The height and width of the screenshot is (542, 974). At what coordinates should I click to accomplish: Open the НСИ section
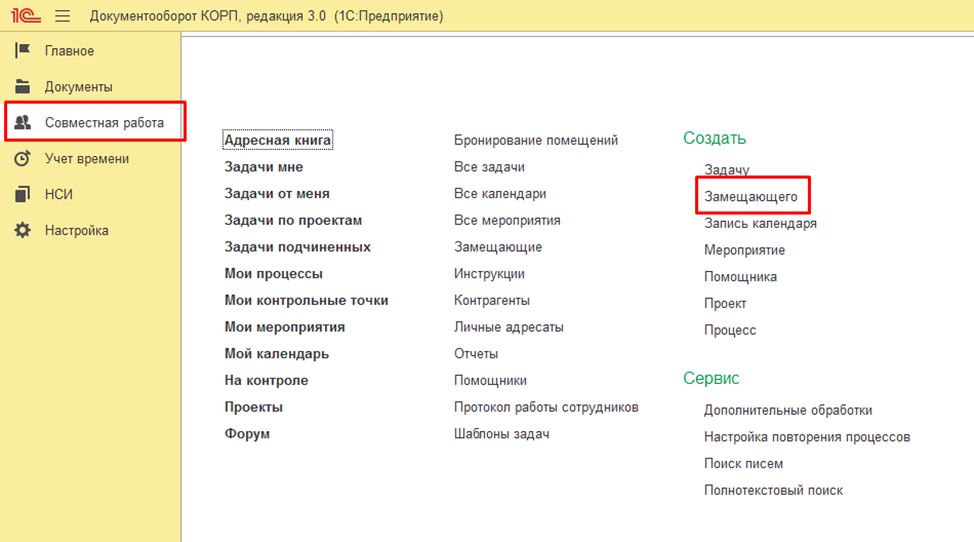[x=58, y=195]
